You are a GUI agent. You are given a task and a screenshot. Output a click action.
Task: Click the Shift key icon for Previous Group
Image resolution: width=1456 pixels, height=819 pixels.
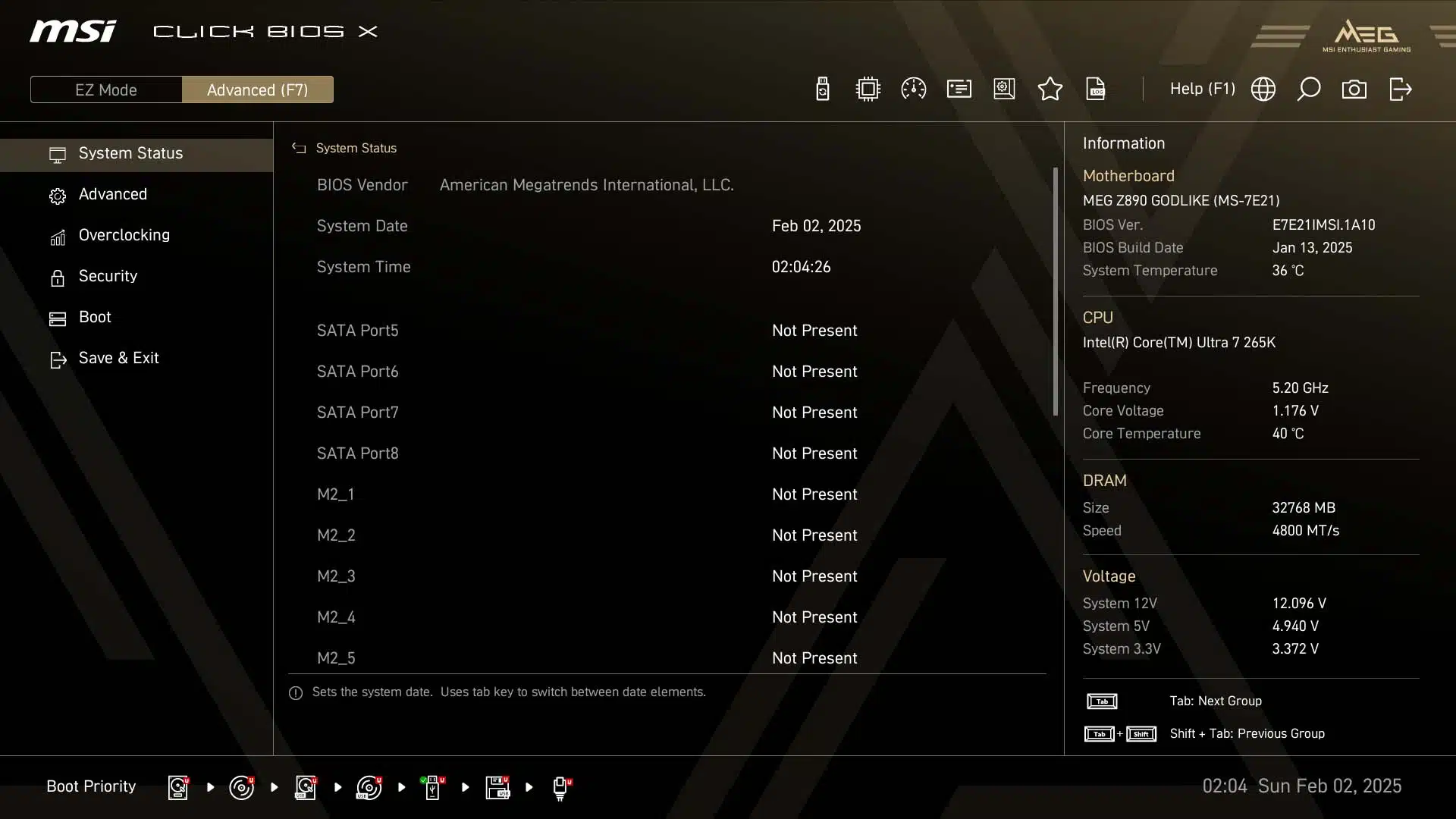click(1141, 734)
